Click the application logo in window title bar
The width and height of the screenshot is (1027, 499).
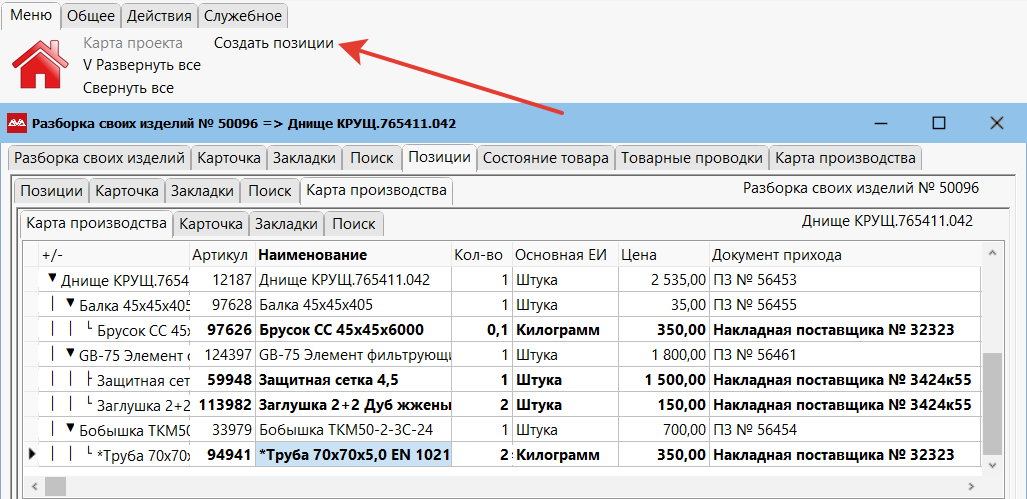click(x=17, y=123)
